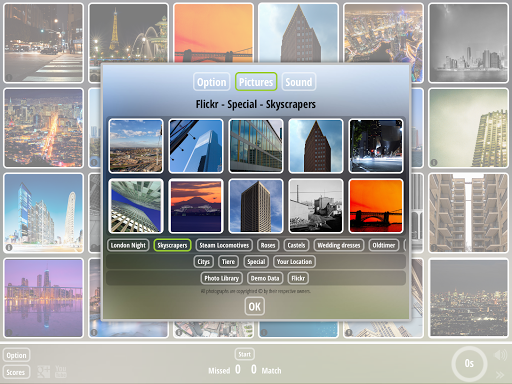Click info icon on Flatiron building card

click(9, 247)
